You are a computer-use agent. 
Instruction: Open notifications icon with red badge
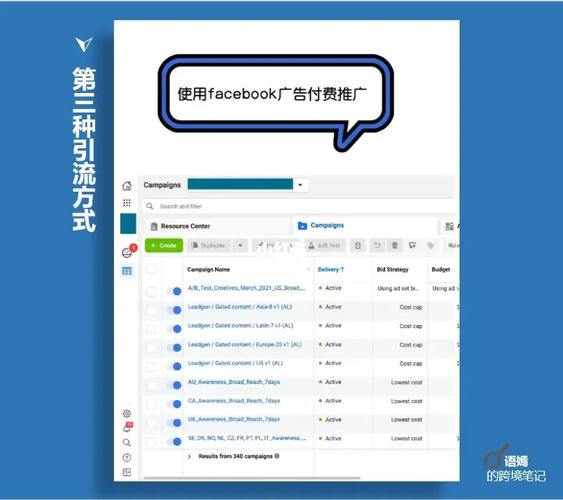pos(128,427)
